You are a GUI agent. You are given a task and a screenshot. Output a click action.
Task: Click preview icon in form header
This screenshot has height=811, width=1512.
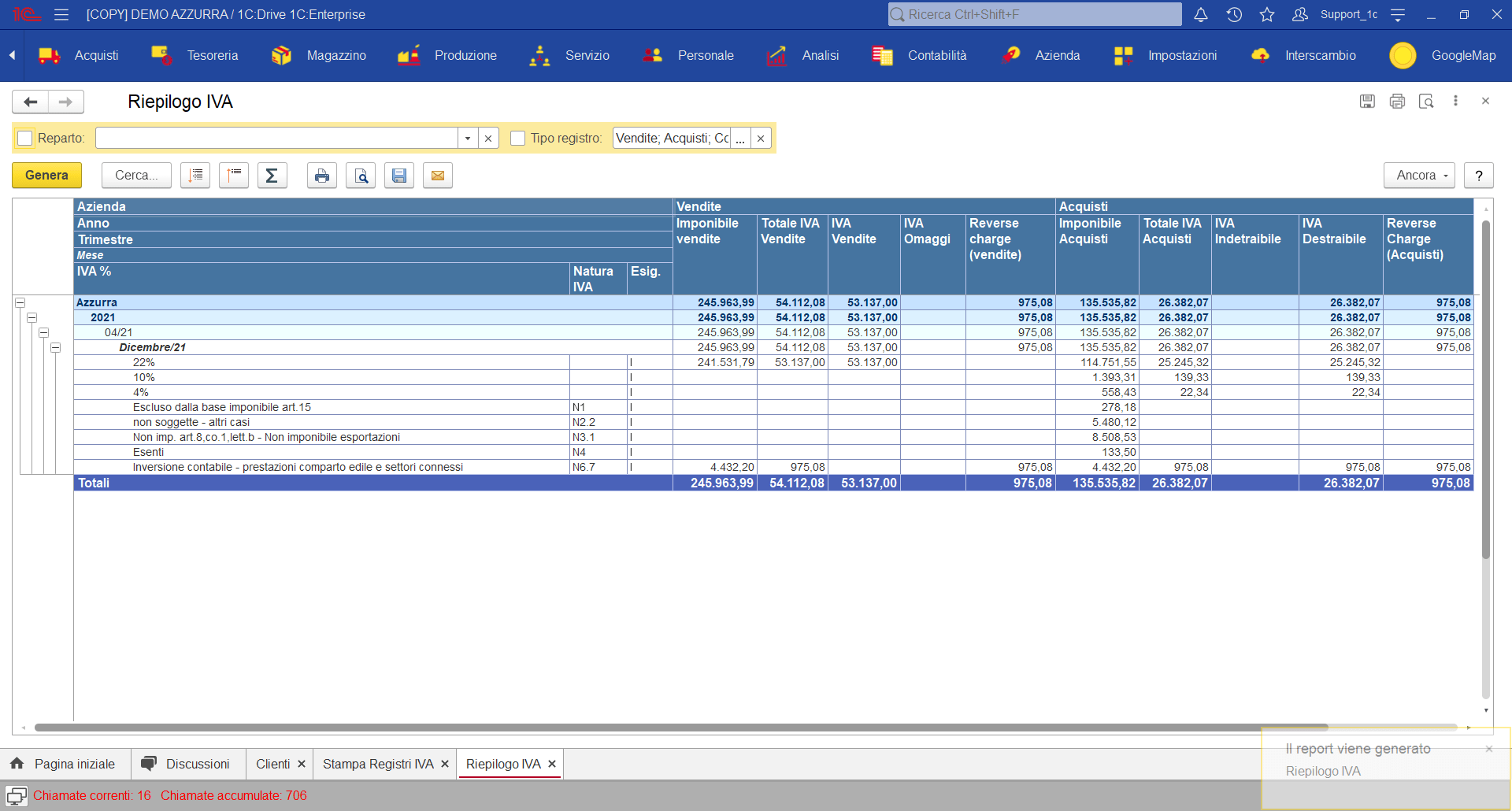point(1426,101)
